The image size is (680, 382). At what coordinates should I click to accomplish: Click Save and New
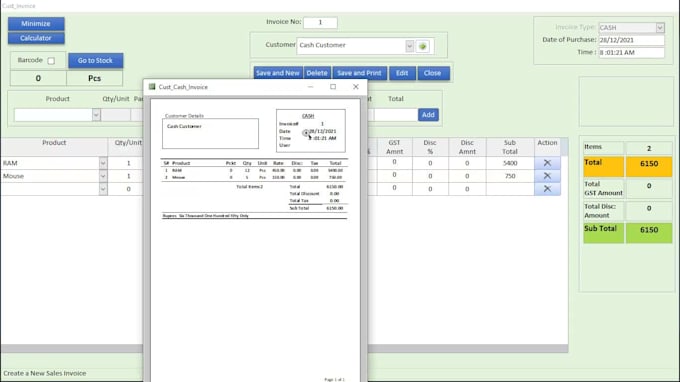[278, 73]
